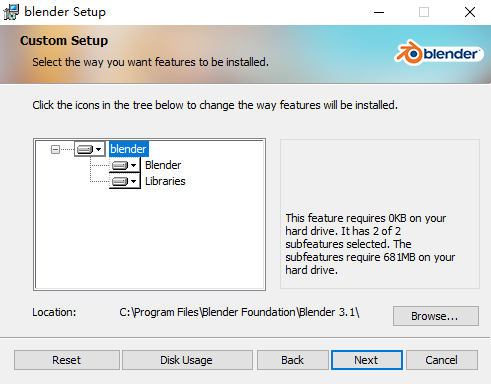This screenshot has height=384, width=491.
Task: Click the Reset button
Action: (67, 360)
